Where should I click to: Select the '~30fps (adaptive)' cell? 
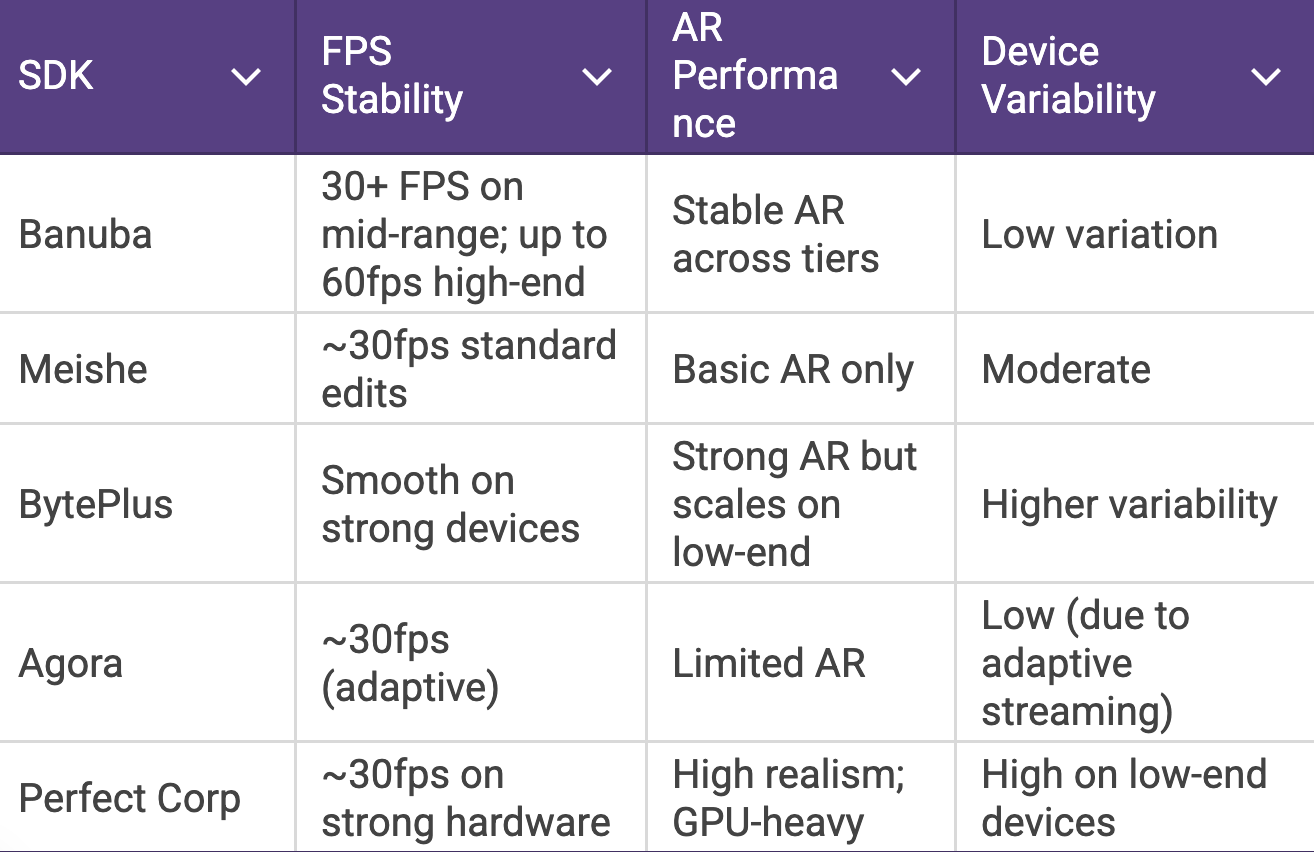pos(410,664)
